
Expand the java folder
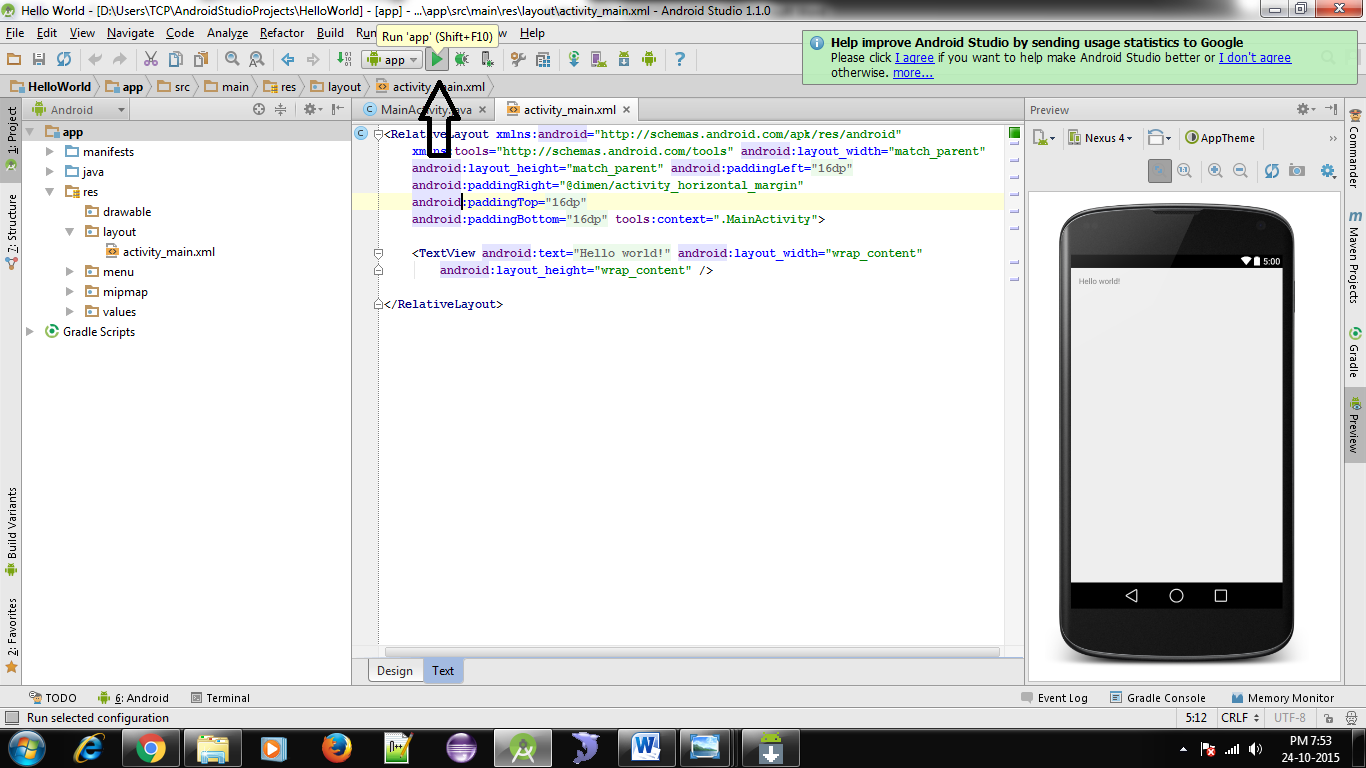[51, 172]
